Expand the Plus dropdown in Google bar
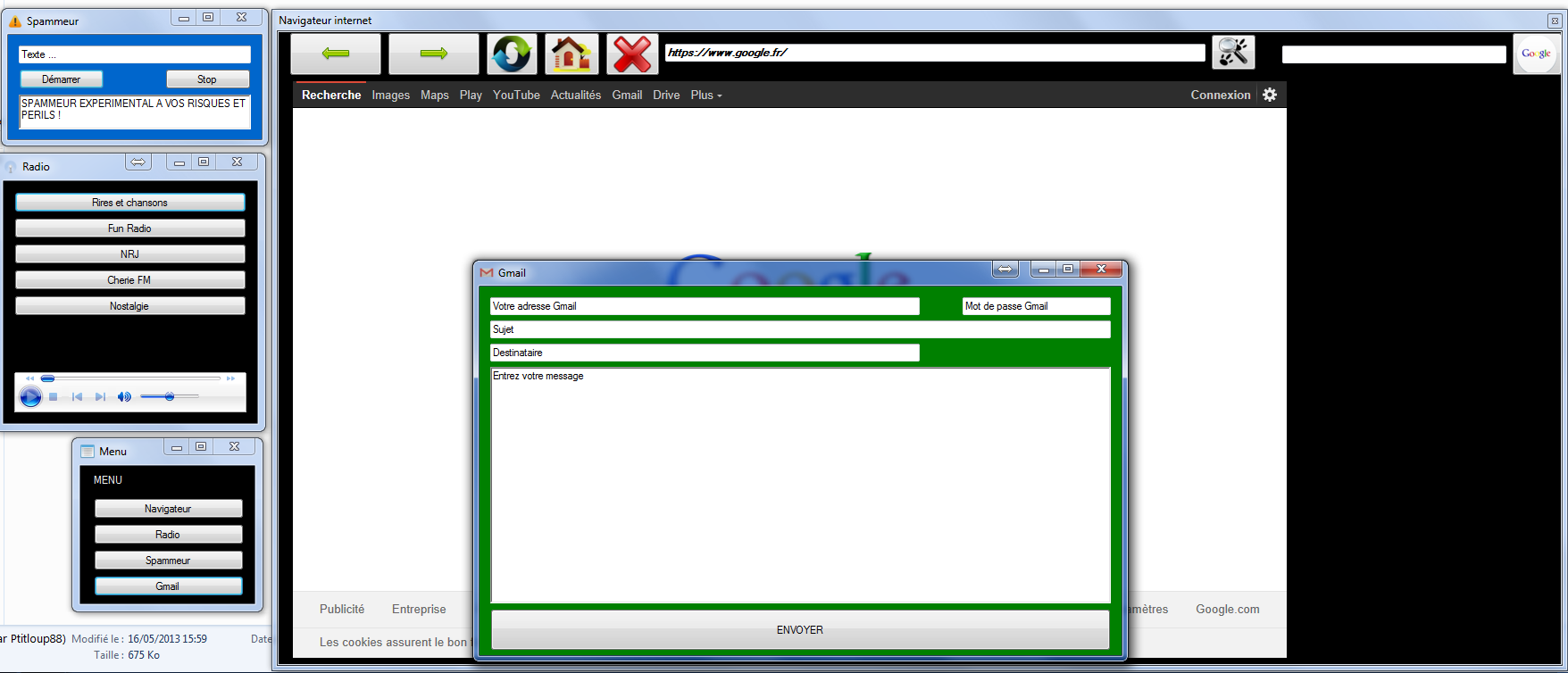The height and width of the screenshot is (673, 1568). click(x=706, y=95)
